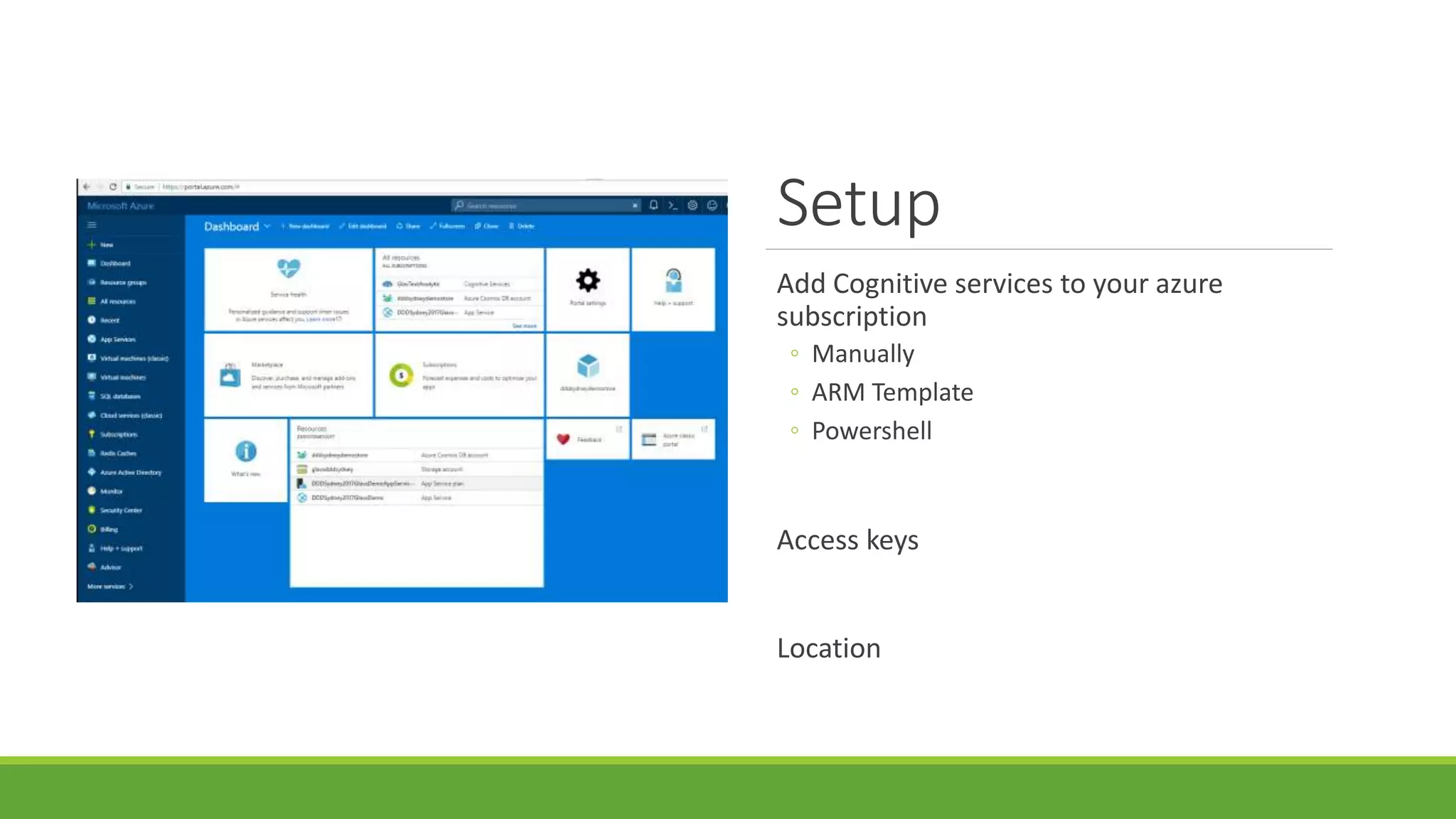
Task: Open Dashboard in the Azure sidebar
Action: click(115, 263)
